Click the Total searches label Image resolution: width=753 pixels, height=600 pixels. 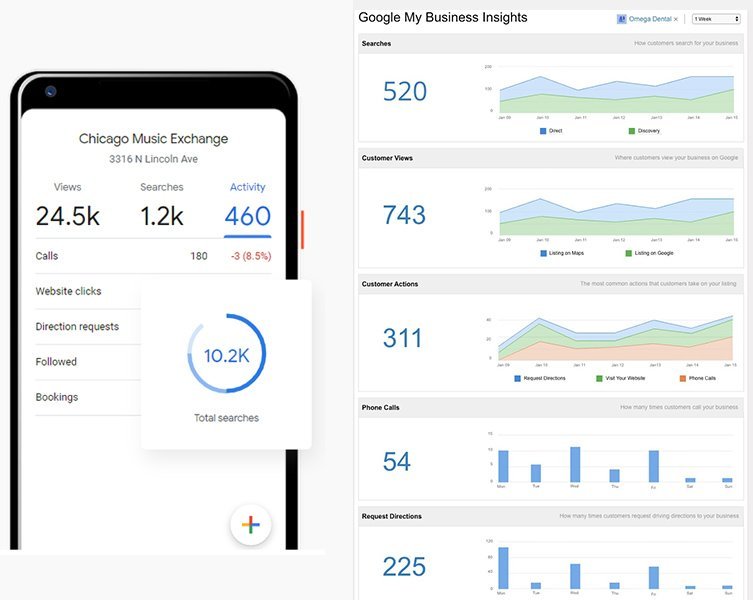point(226,418)
